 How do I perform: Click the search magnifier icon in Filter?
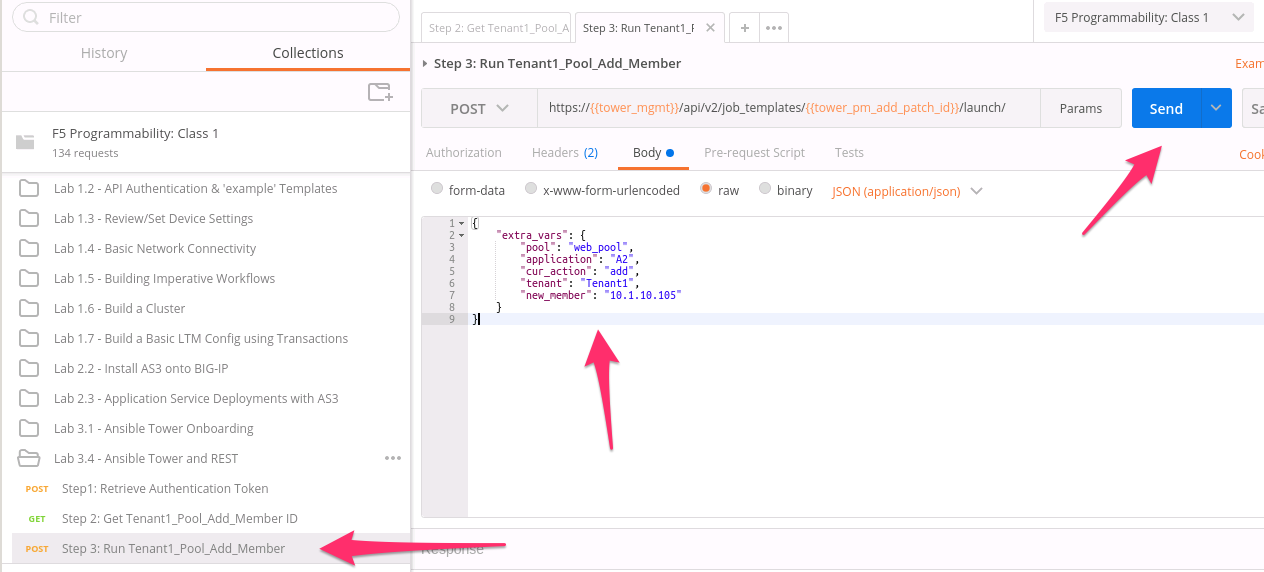[x=32, y=17]
